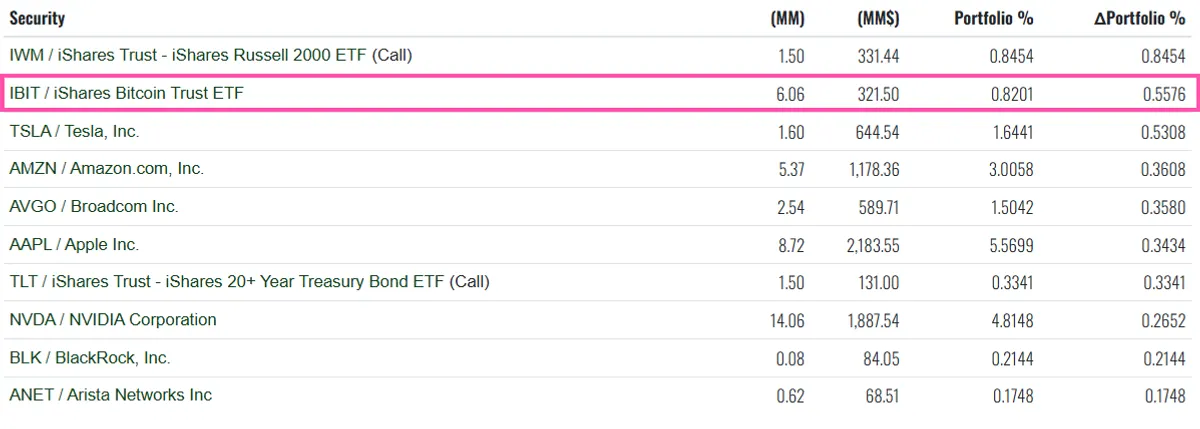The image size is (1200, 429).
Task: Open the IWM iShares Russell 2000 ETF link
Action: 210,56
